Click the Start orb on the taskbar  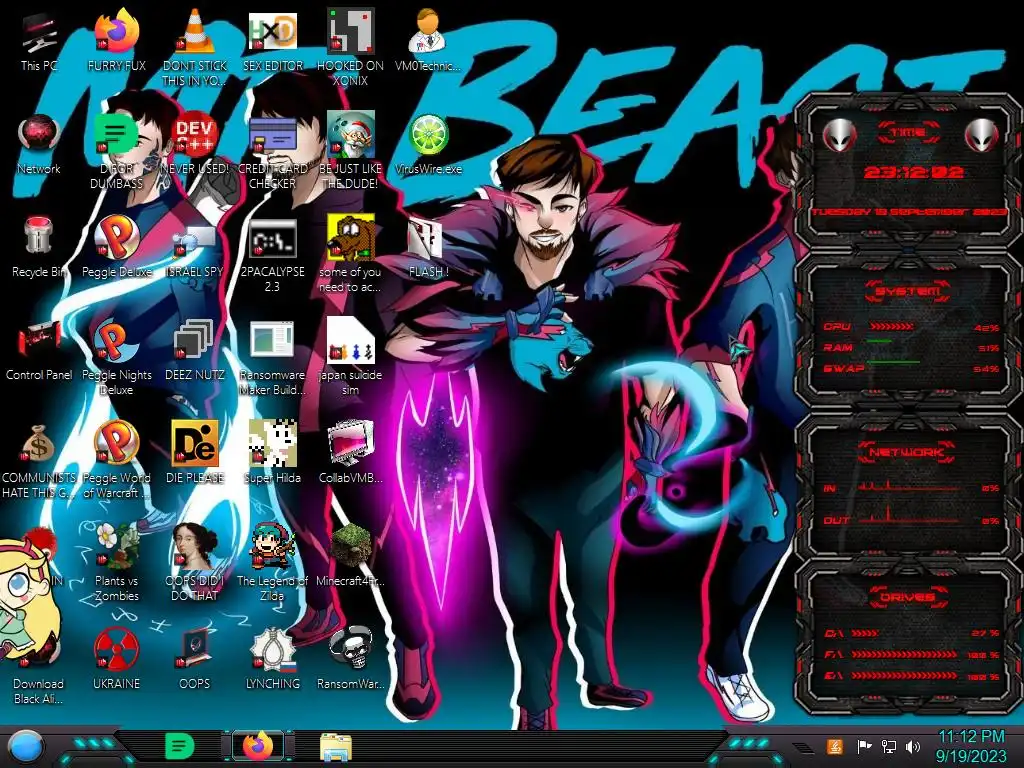[x=26, y=747]
